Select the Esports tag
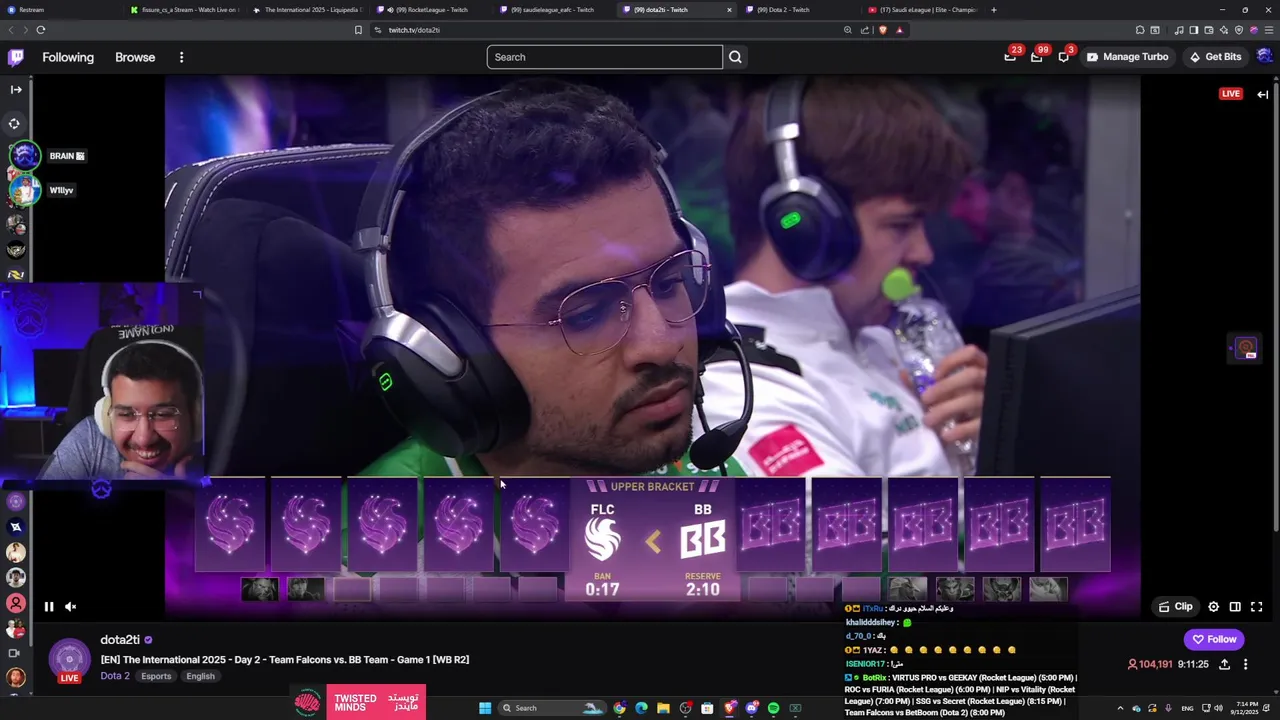The width and height of the screenshot is (1280, 720). [x=156, y=676]
